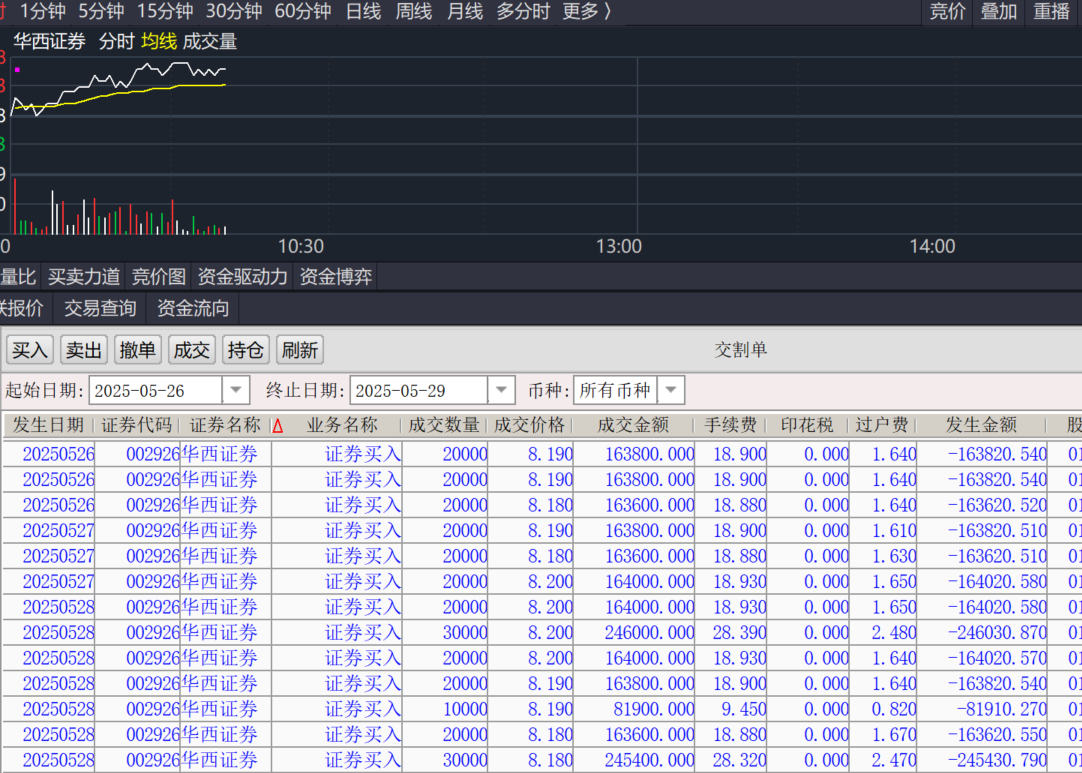Switch to the 资金流向 tab
This screenshot has width=1082, height=773.
[193, 308]
